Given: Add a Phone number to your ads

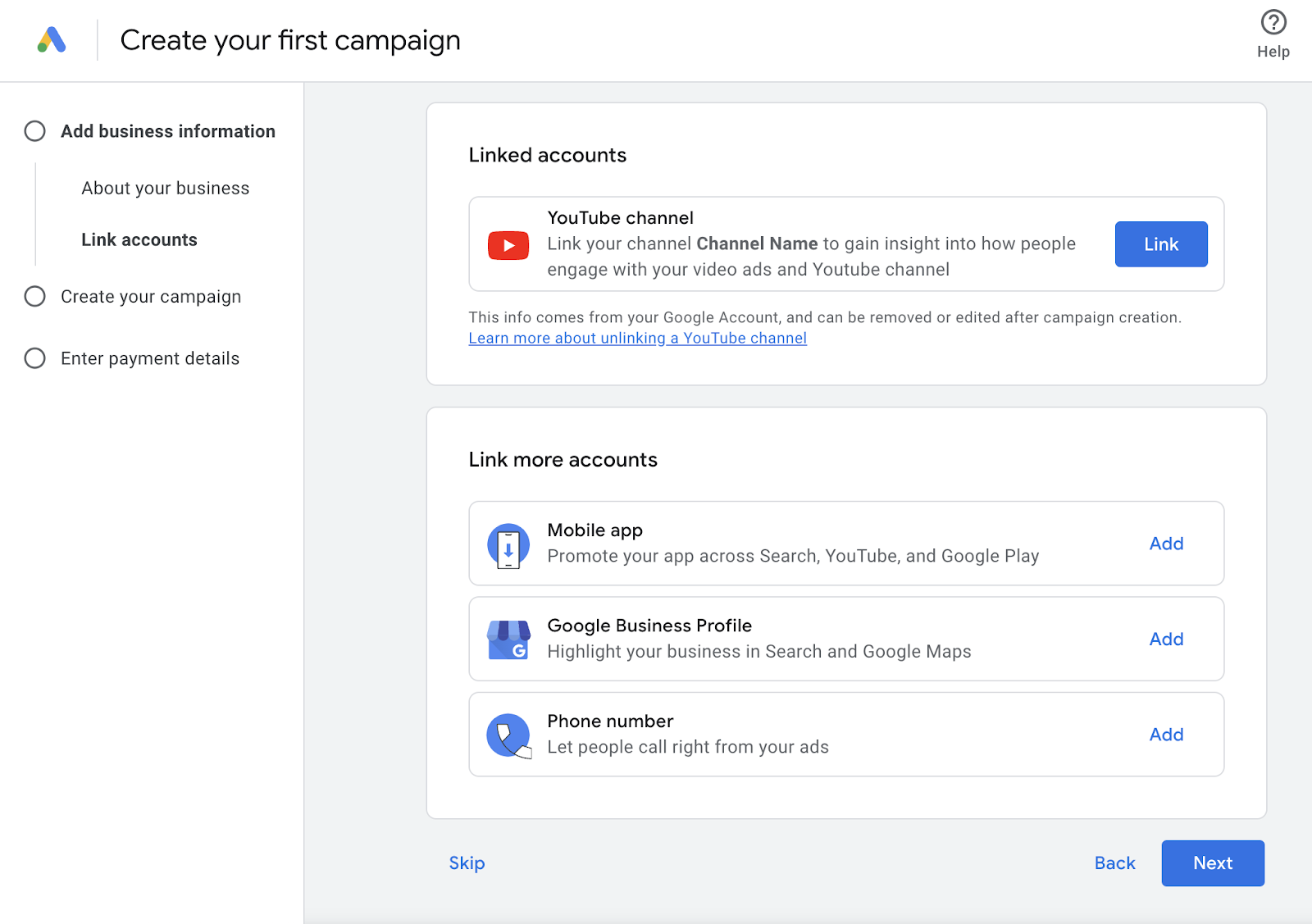Looking at the screenshot, I should [1166, 735].
